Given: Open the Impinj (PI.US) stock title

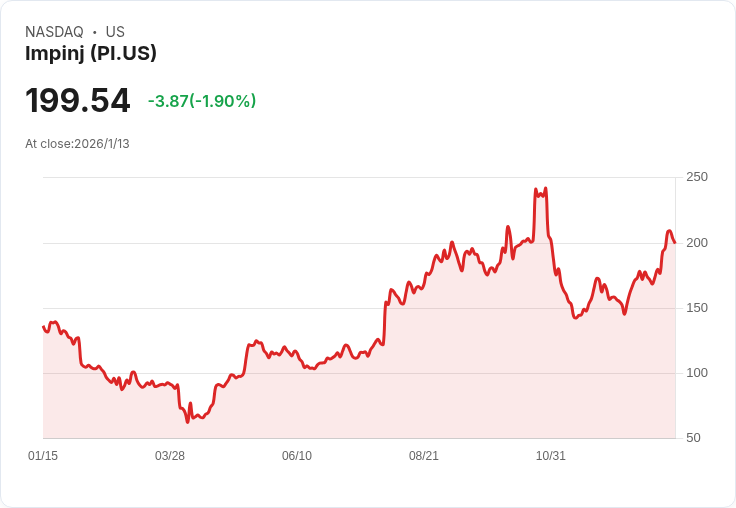Looking at the screenshot, I should tap(91, 54).
